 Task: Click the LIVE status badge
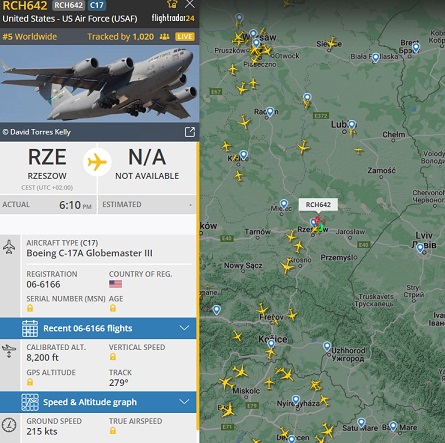(185, 37)
